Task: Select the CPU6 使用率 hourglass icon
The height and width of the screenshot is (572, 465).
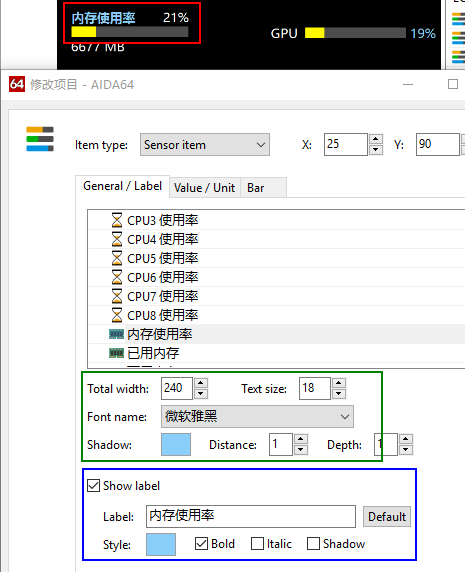Action: 117,277
